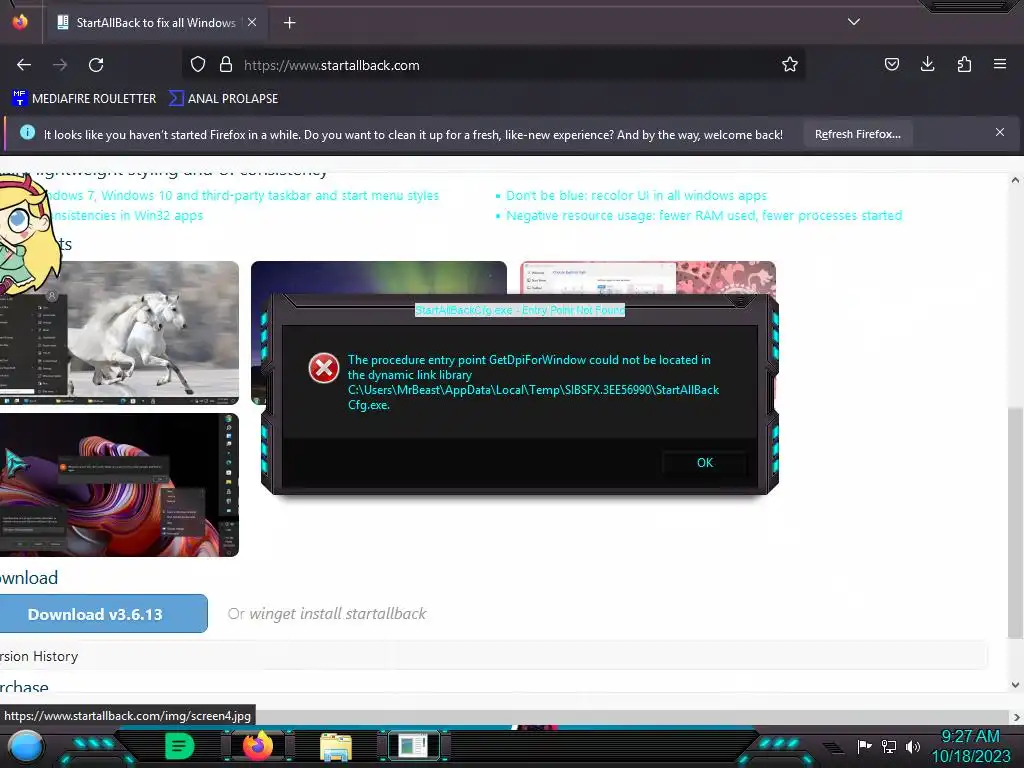This screenshot has height=768, width=1024.
Task: Click the info icon in the notification bar
Action: (27, 133)
